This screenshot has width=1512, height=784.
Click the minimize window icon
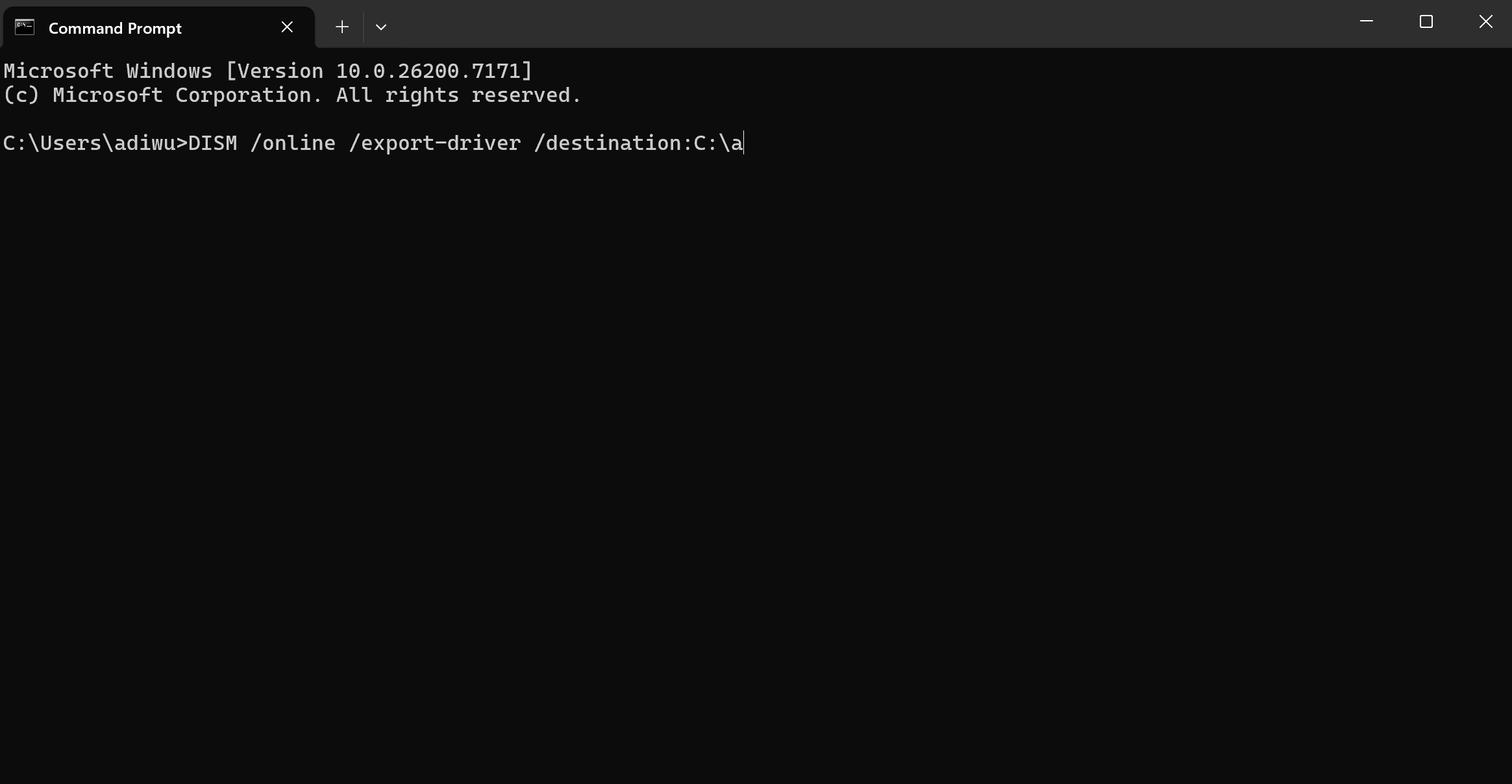pyautogui.click(x=1367, y=21)
